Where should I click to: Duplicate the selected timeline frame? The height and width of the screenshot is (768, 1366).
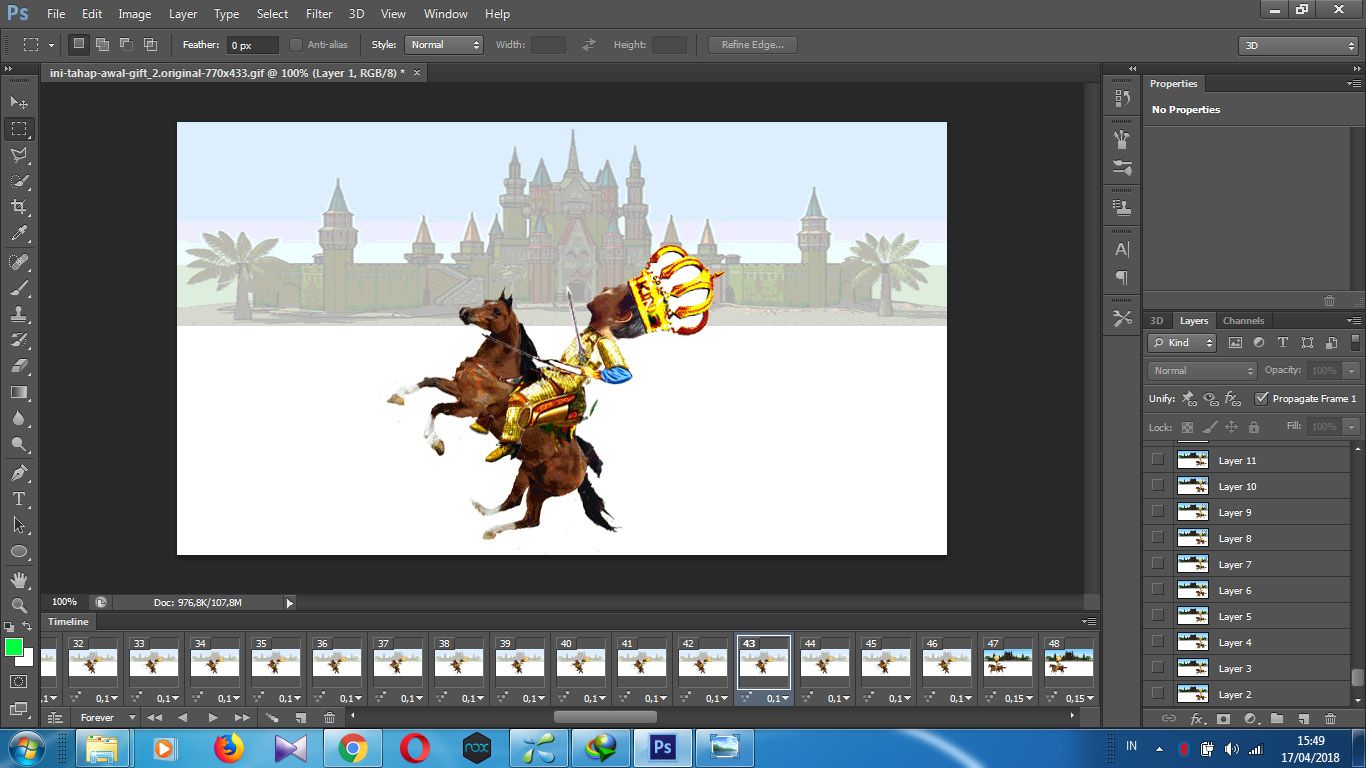300,718
